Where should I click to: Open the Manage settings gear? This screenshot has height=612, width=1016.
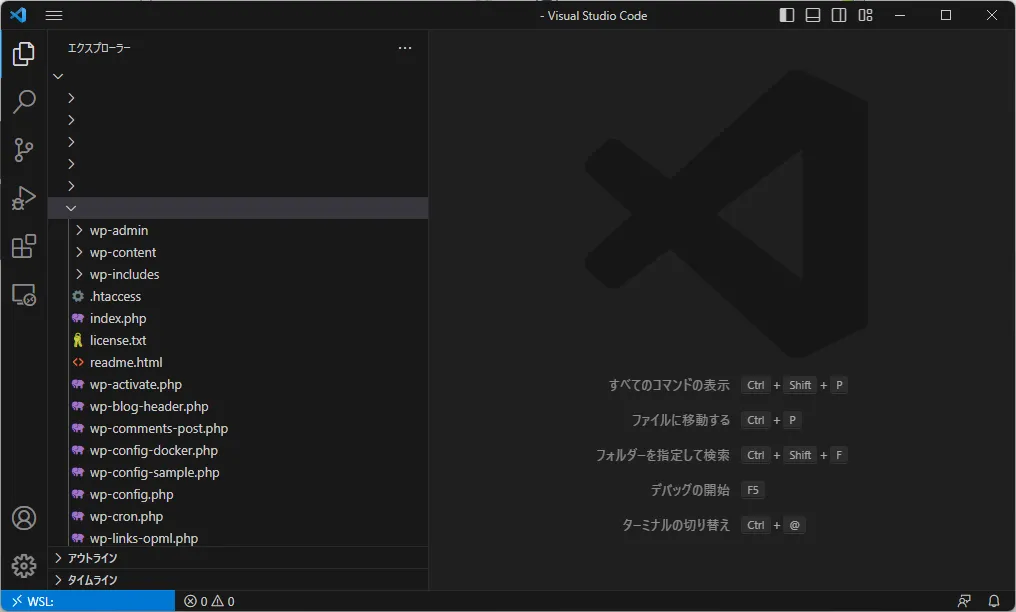click(x=24, y=565)
